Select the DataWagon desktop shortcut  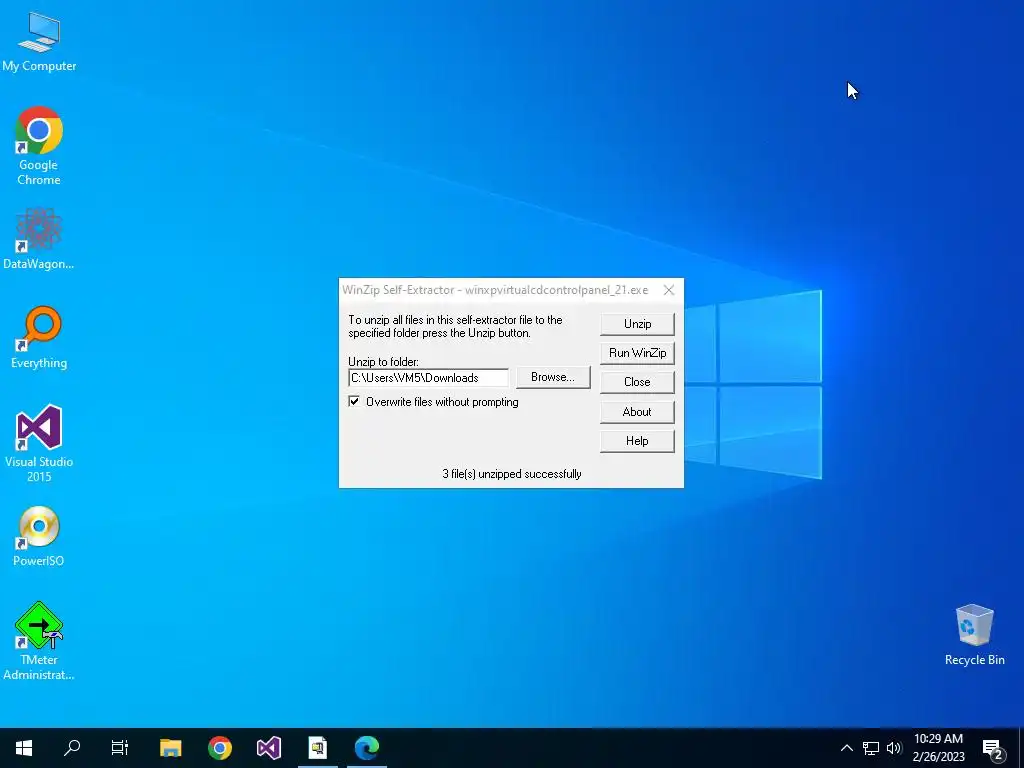tap(39, 239)
